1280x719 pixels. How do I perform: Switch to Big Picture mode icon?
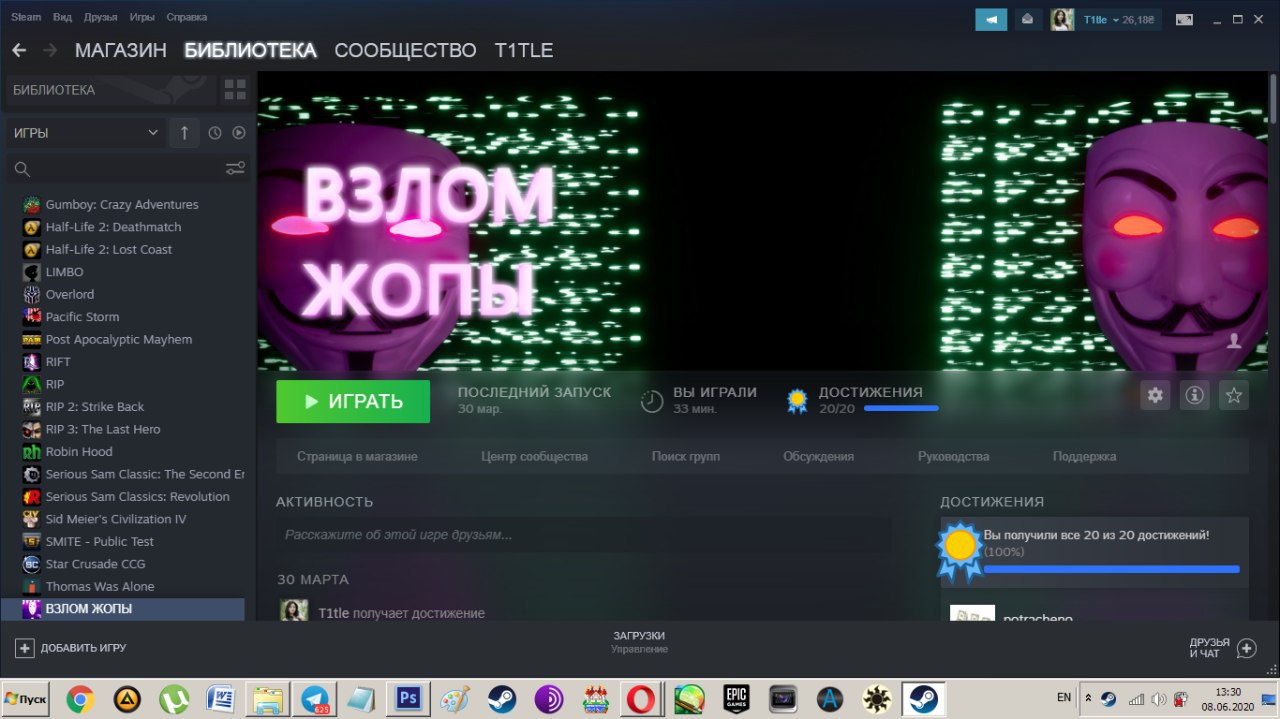tap(1184, 19)
